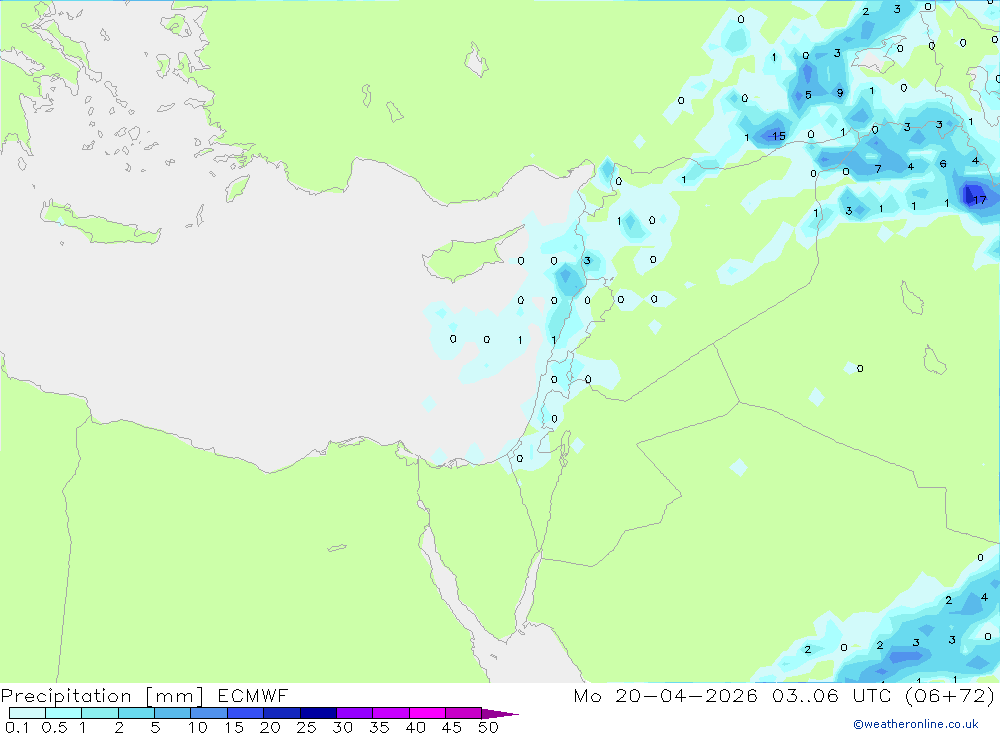Click the "10" legend scale label
1000x733 pixels.
pyautogui.click(x=198, y=727)
